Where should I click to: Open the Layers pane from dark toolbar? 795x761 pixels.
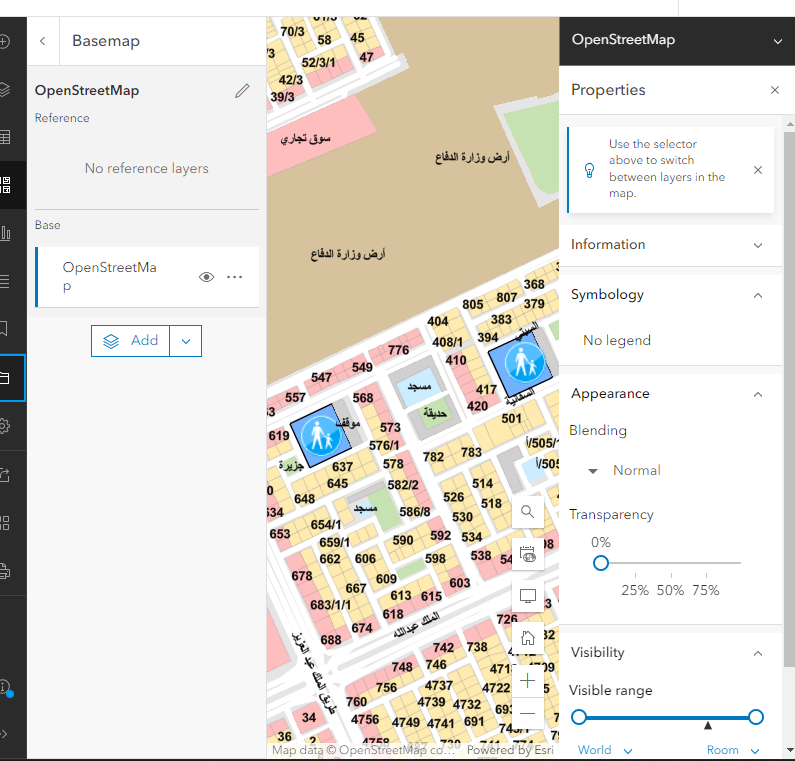4,89
